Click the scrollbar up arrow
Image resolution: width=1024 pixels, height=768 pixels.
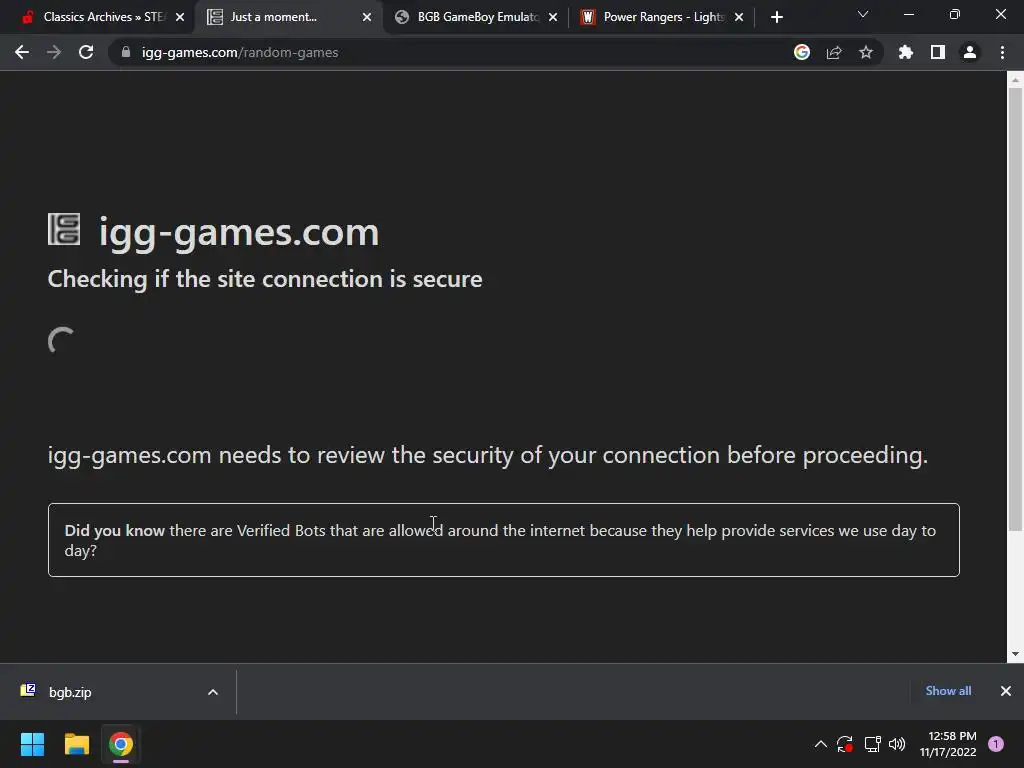point(1015,80)
